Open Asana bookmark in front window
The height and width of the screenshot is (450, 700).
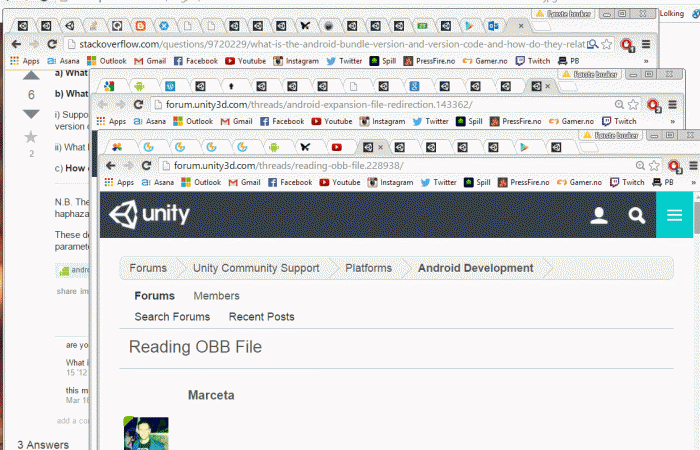[158, 182]
